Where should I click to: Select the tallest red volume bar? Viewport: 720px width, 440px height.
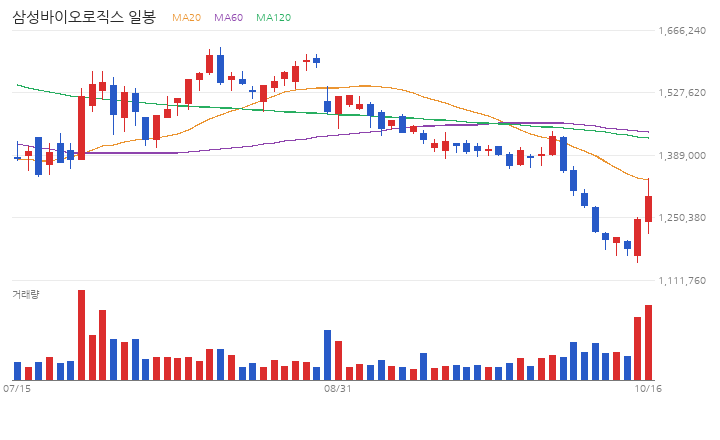(81, 335)
